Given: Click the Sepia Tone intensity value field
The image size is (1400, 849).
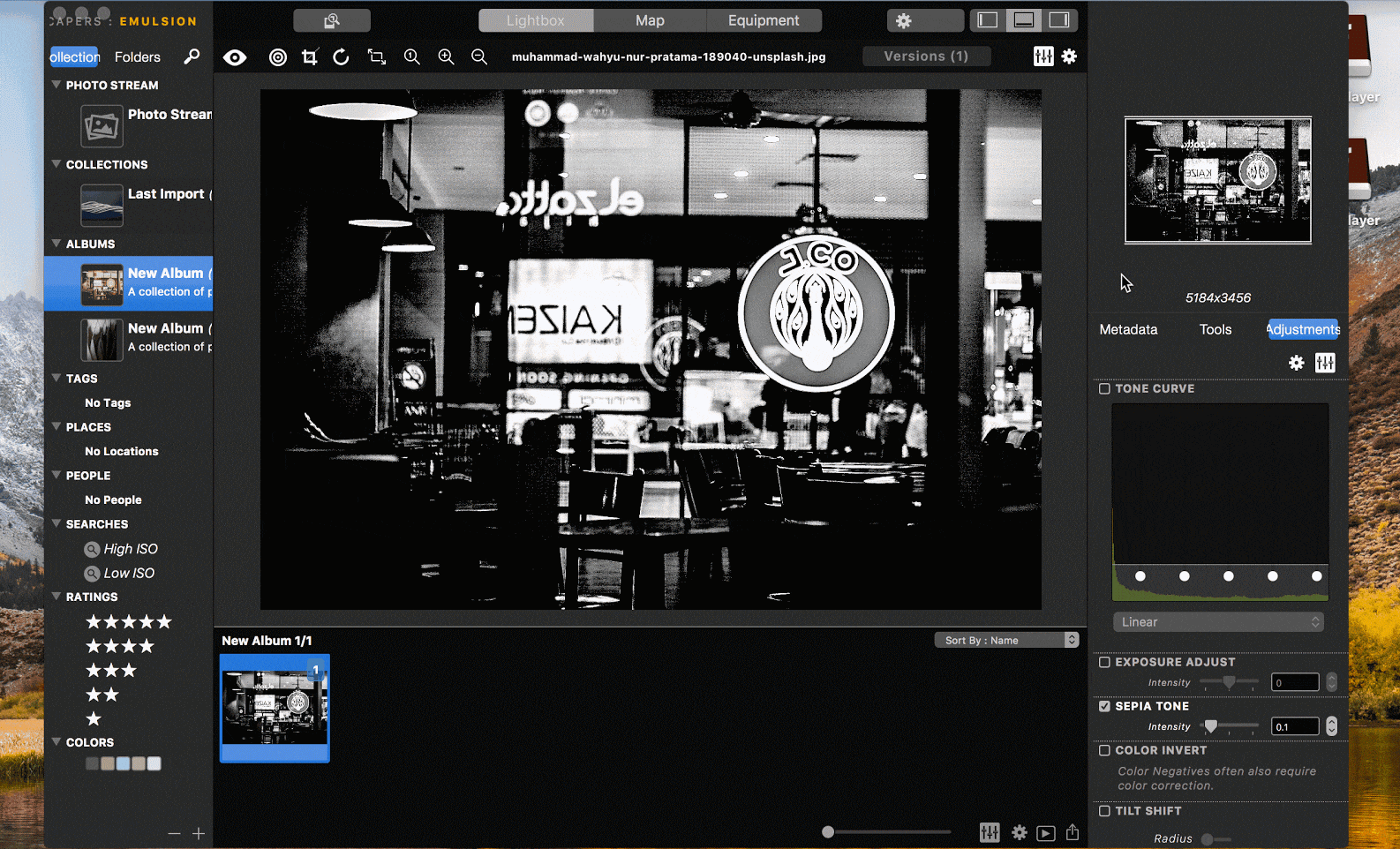Looking at the screenshot, I should click(x=1295, y=726).
